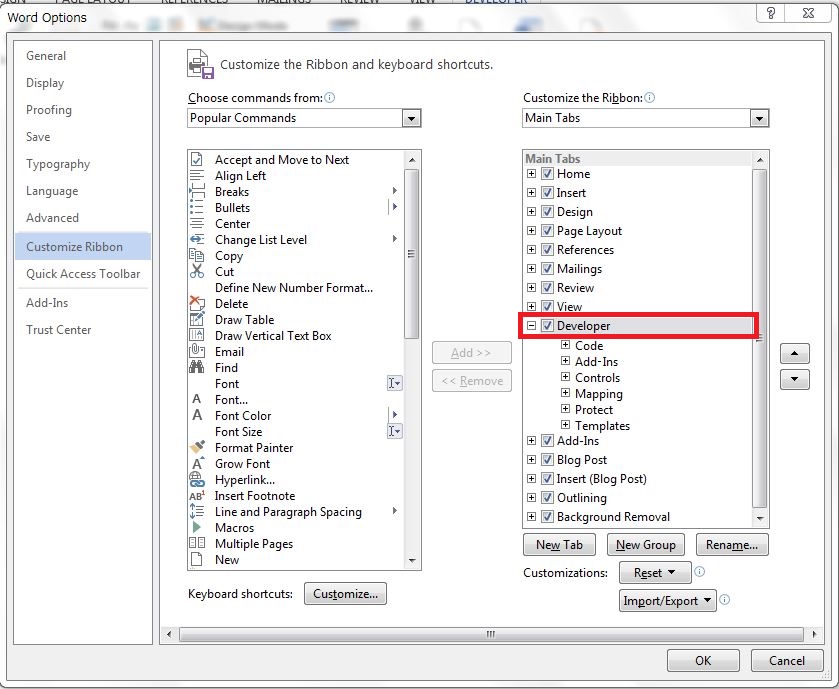Image resolution: width=839 pixels, height=689 pixels.
Task: Click the help question mark in title bar
Action: tap(771, 13)
